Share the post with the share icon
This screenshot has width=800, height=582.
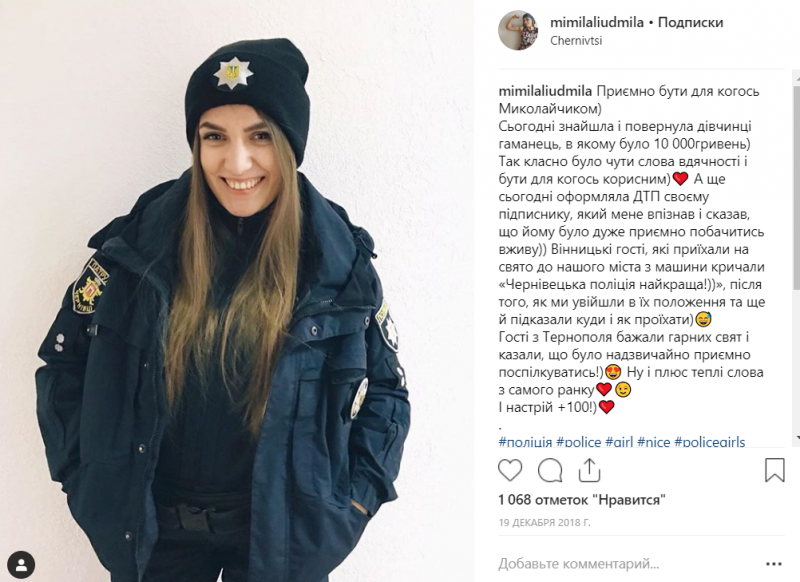click(x=589, y=470)
